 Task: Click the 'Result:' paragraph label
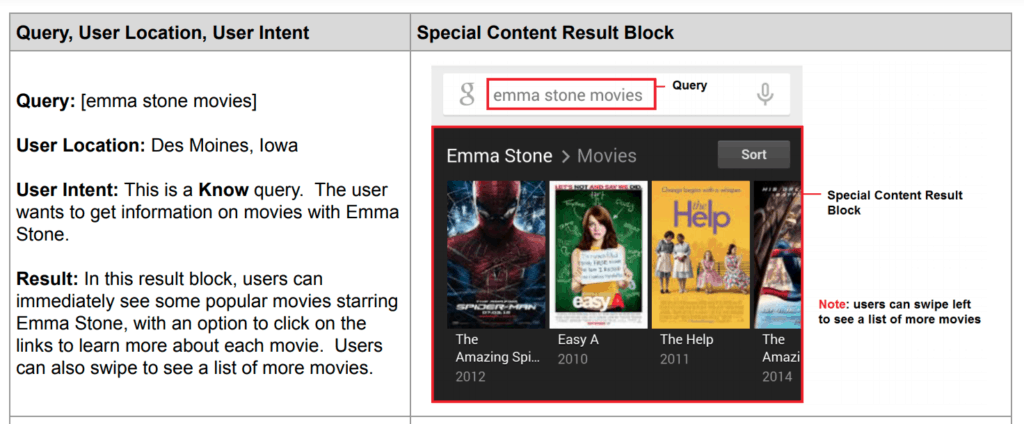47,279
